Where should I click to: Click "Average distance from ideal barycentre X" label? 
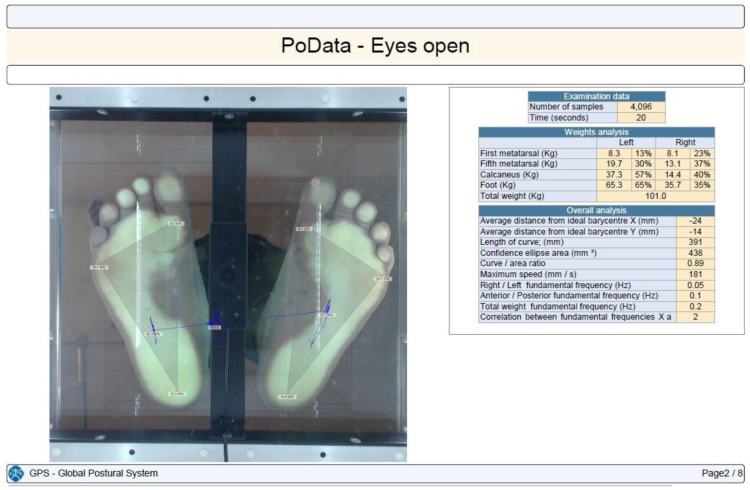click(569, 221)
